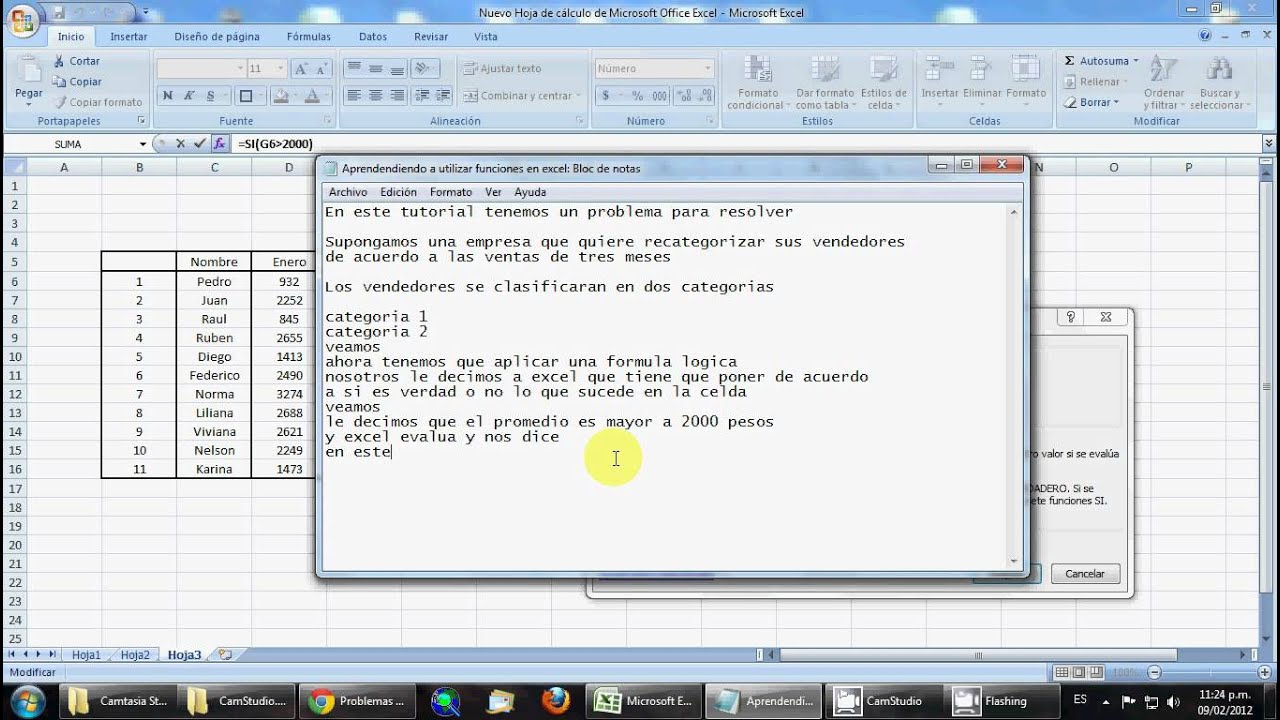Click the Excel help question mark
The width and height of the screenshot is (1280, 720).
click(1206, 36)
